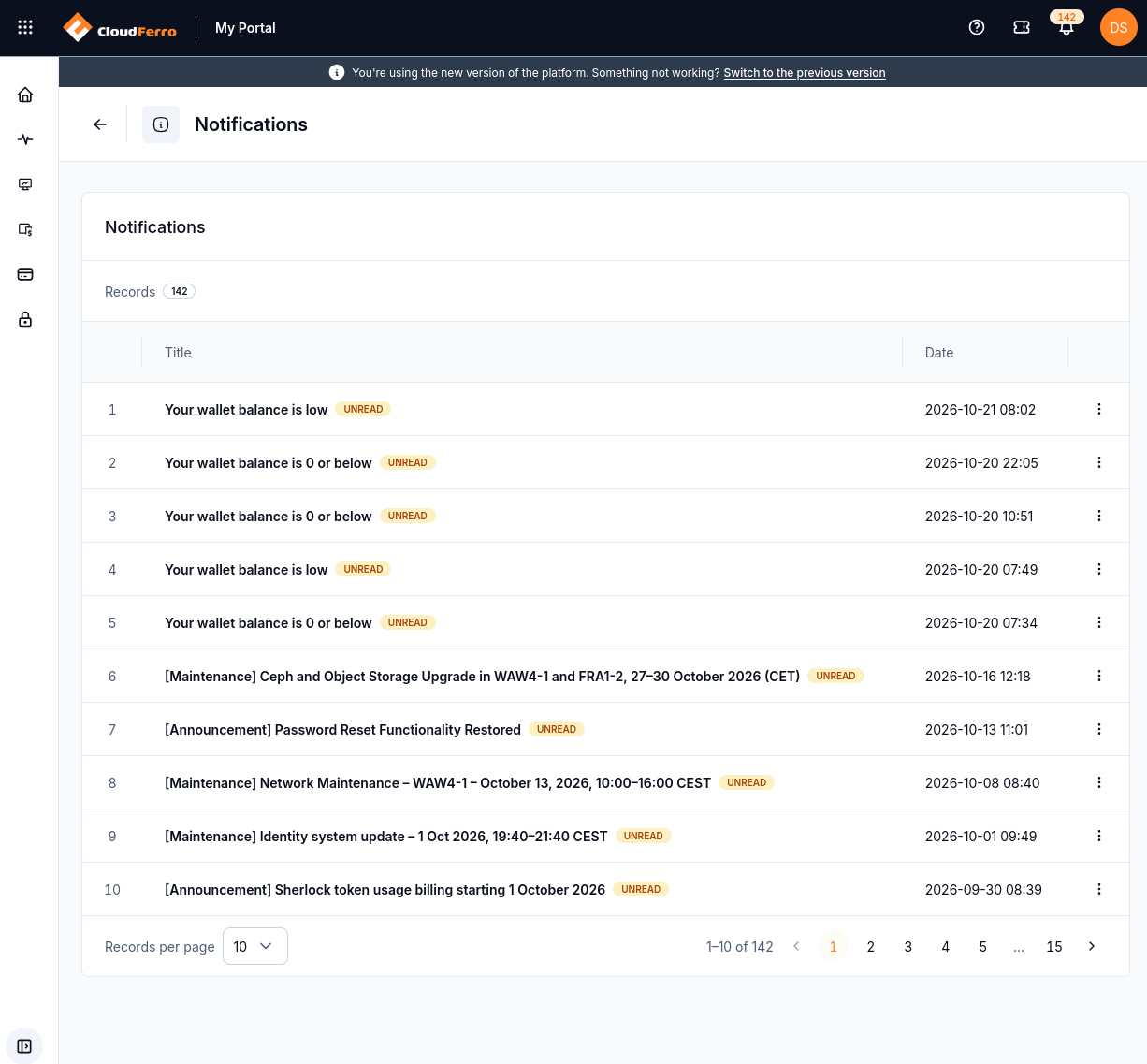Open the DS user avatar menu

click(x=1119, y=28)
